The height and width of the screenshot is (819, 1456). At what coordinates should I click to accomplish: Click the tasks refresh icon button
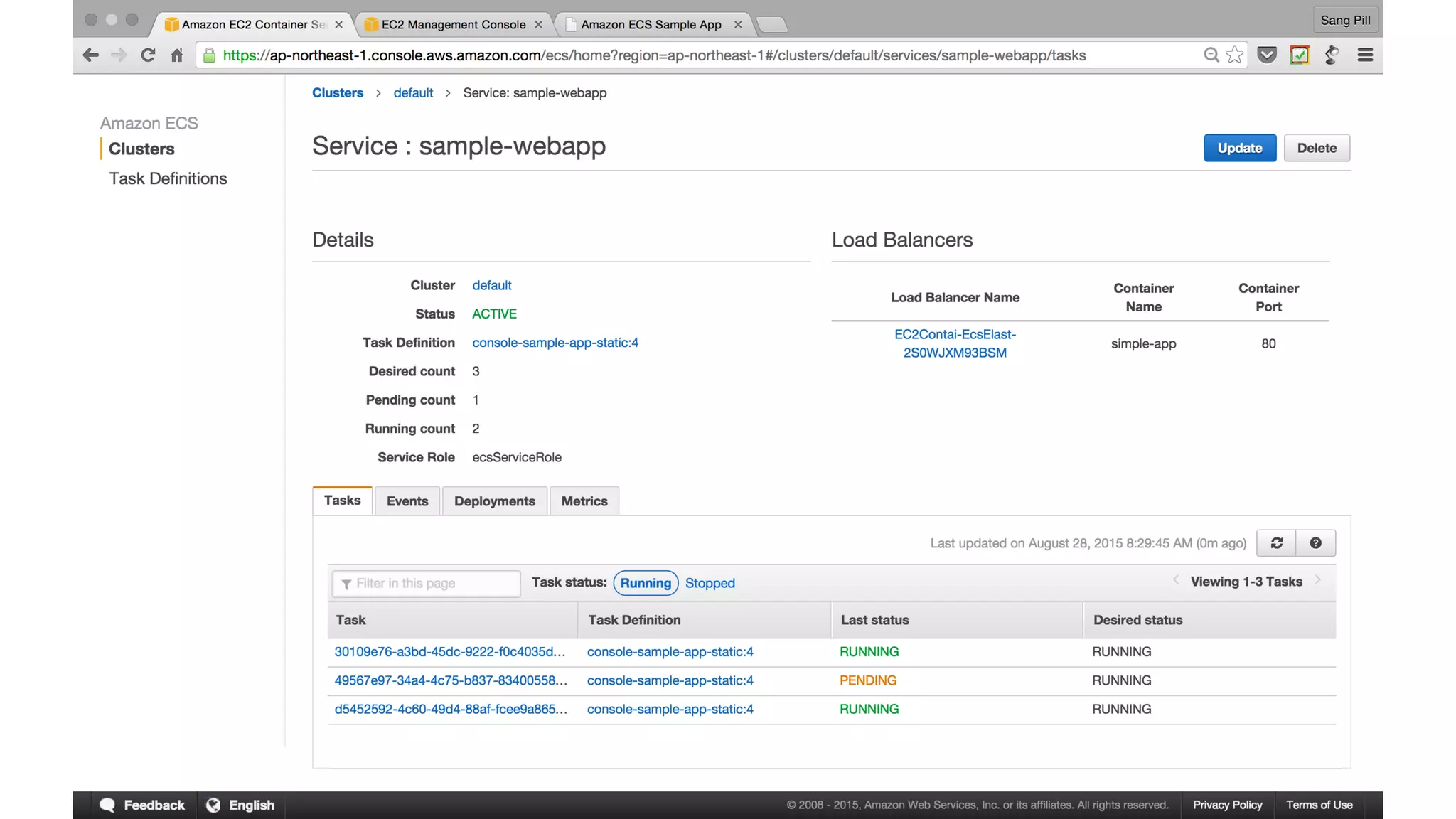click(x=1276, y=543)
